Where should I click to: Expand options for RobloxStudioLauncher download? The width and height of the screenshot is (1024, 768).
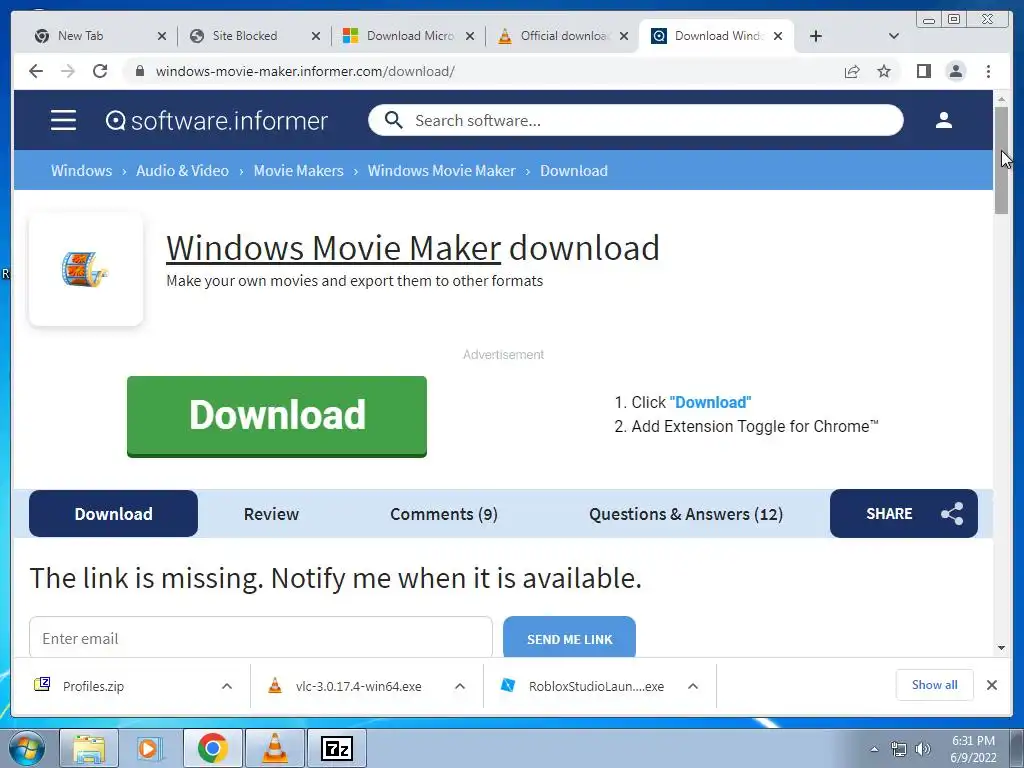(693, 686)
